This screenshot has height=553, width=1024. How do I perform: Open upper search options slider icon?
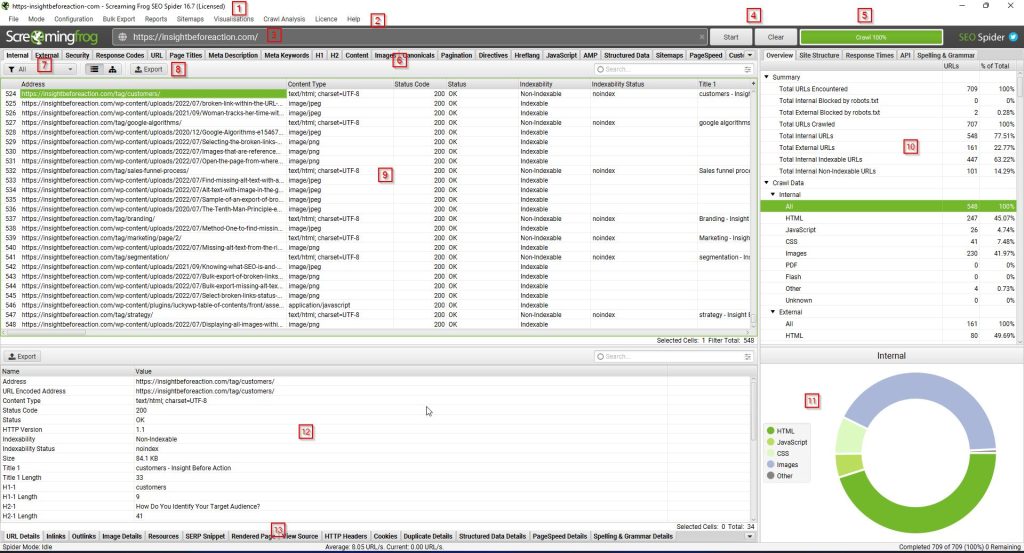point(748,69)
